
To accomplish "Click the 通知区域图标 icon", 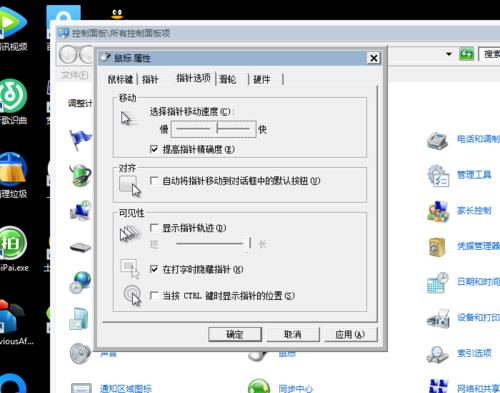I will click(81, 387).
